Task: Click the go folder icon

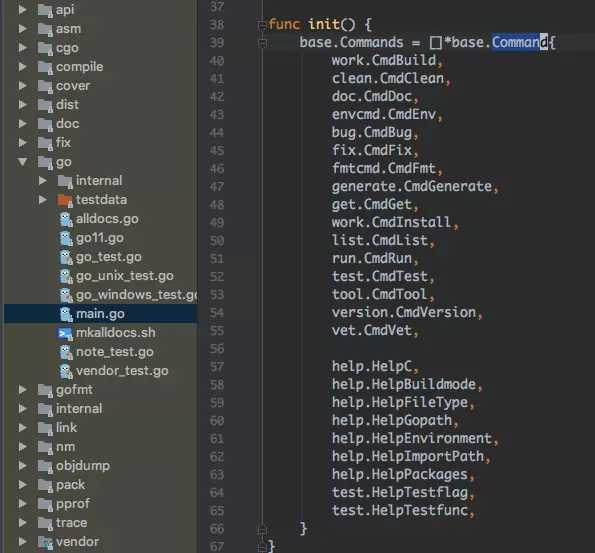Action: pos(45,163)
